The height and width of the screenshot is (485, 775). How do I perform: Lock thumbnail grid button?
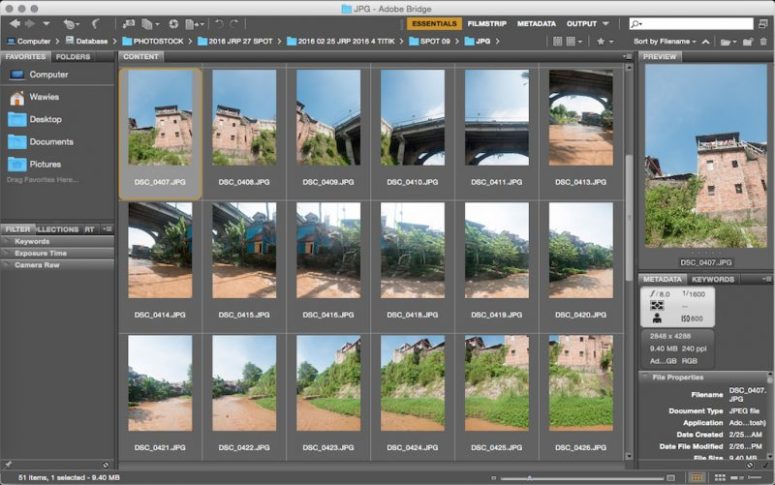[697, 478]
